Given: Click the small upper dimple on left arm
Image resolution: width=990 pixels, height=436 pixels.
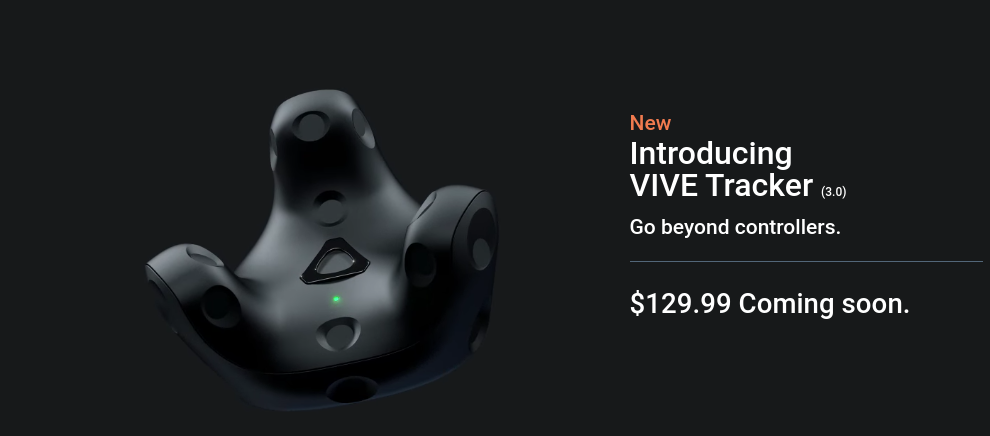Looking at the screenshot, I should (205, 256).
